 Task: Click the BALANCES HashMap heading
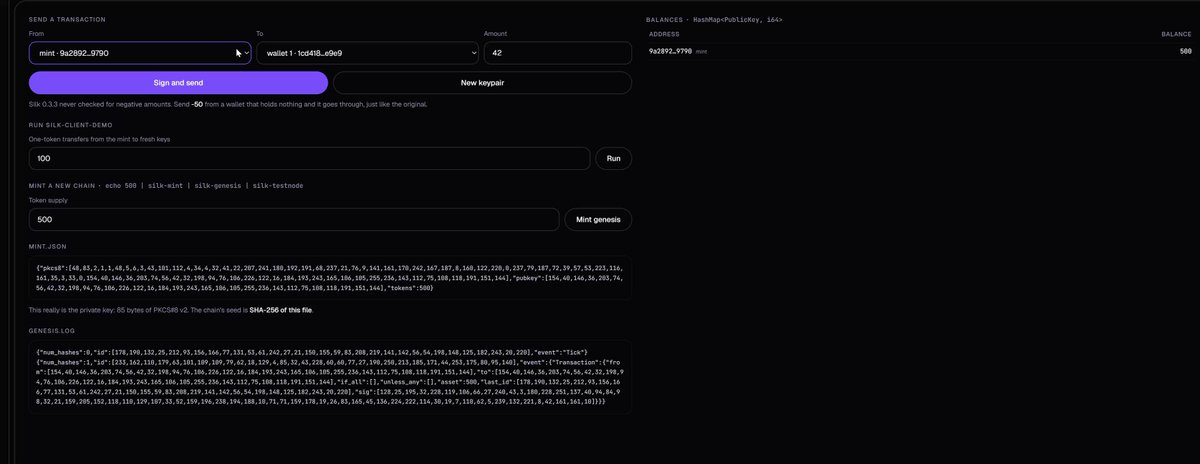(716, 19)
